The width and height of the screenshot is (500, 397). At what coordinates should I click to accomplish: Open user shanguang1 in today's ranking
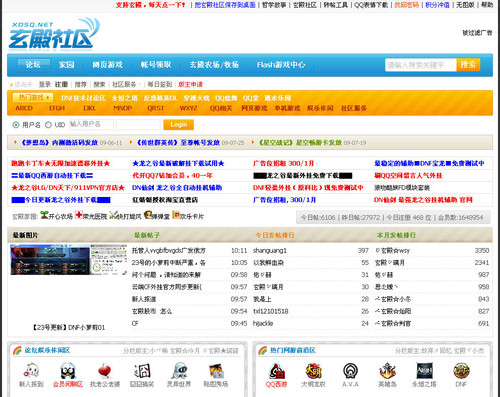[270, 250]
